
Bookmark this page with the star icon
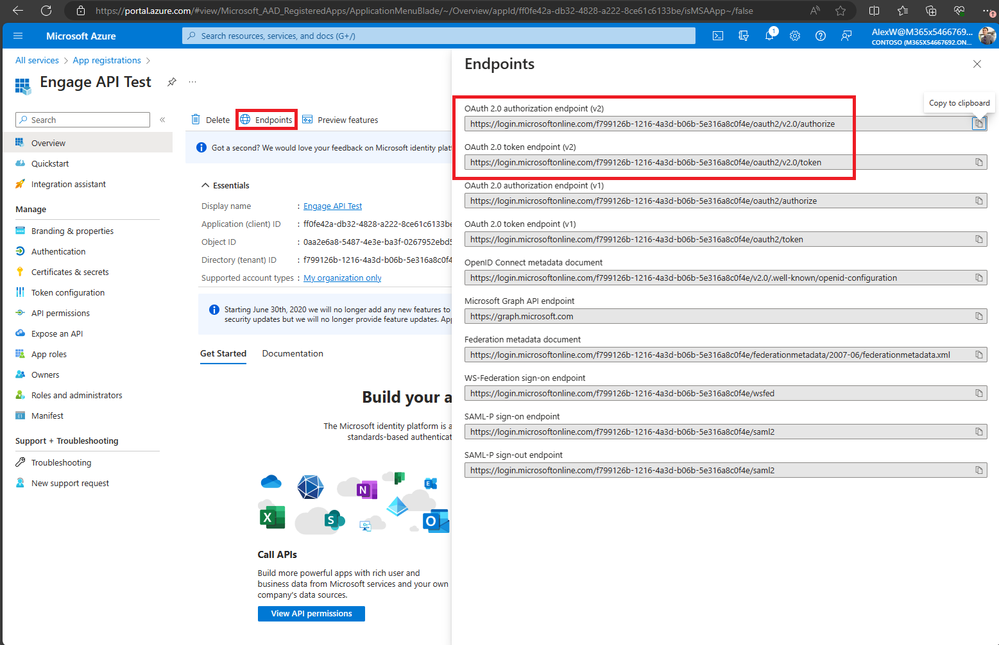[x=840, y=10]
